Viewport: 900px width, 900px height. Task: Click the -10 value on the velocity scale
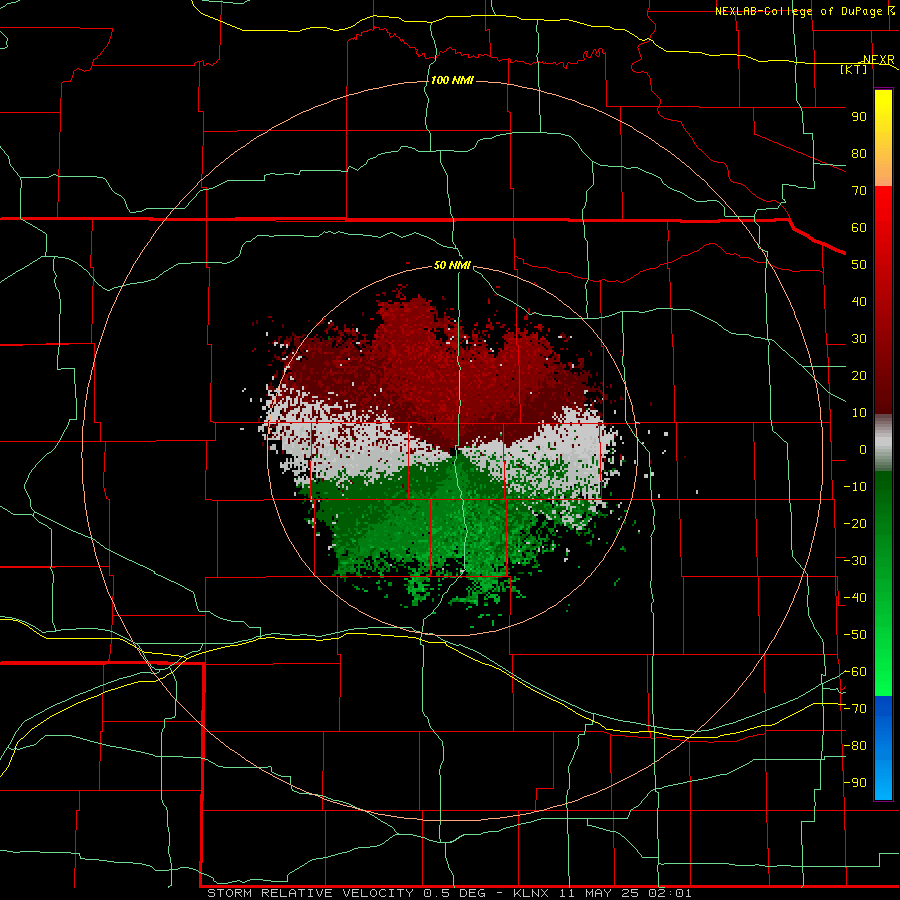[x=855, y=487]
